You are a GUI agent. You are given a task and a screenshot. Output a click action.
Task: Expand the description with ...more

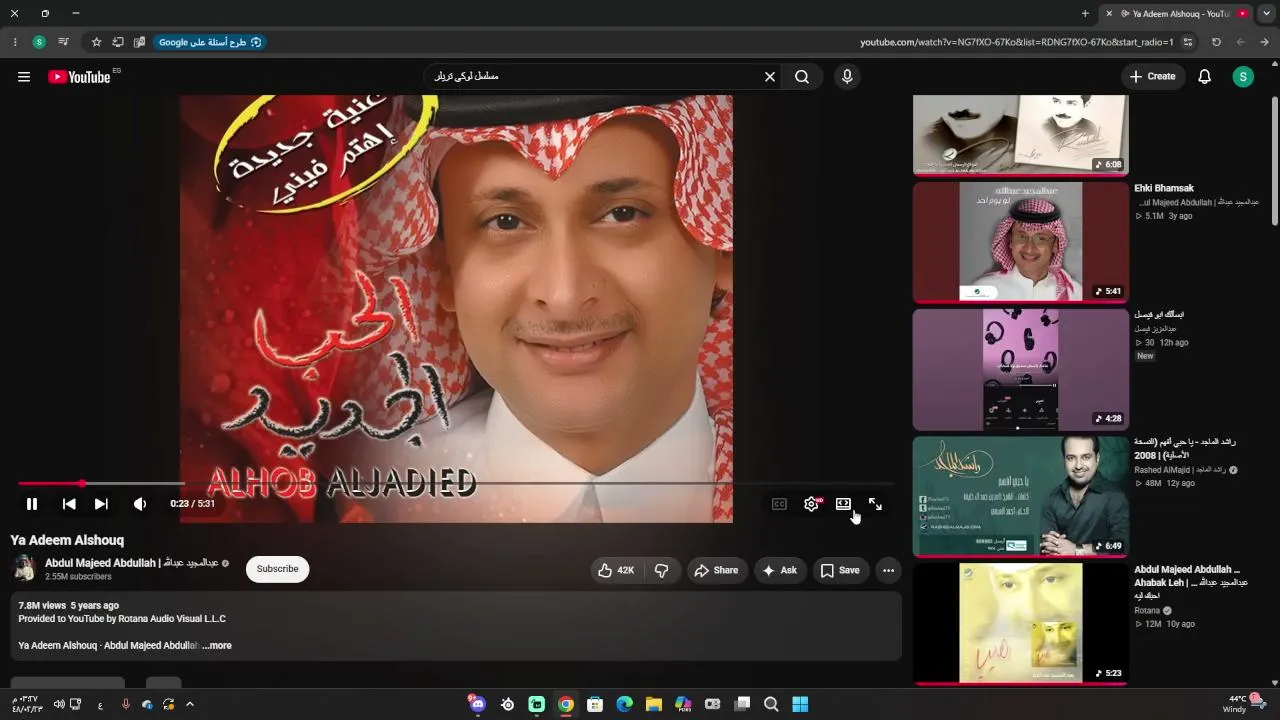(x=217, y=646)
